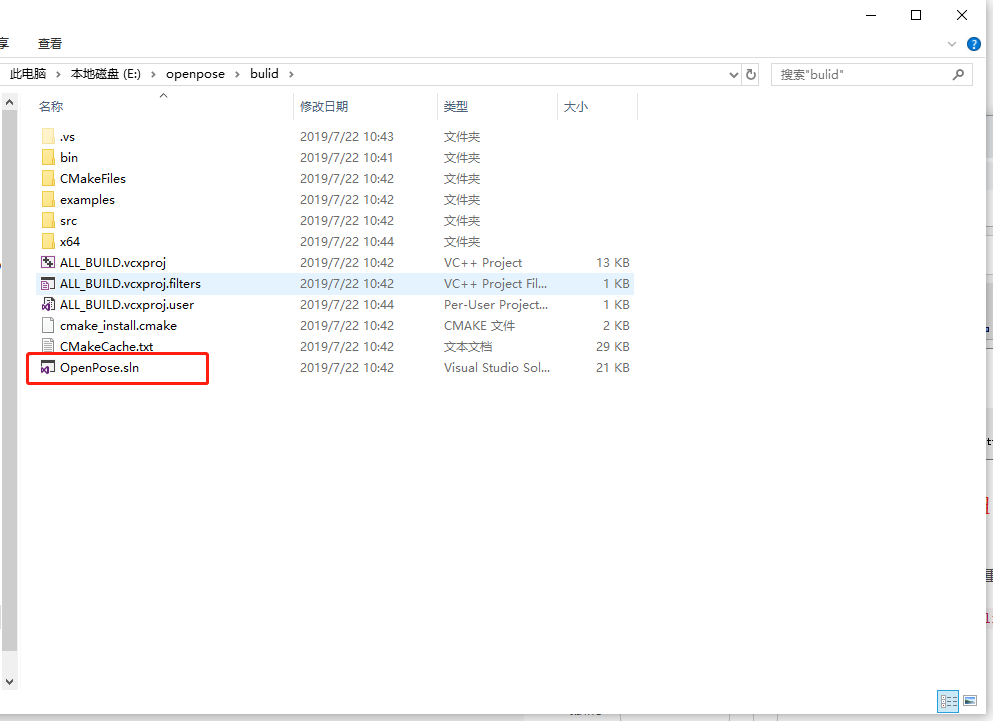
Task: Open the bin folder icon
Action: 46,157
